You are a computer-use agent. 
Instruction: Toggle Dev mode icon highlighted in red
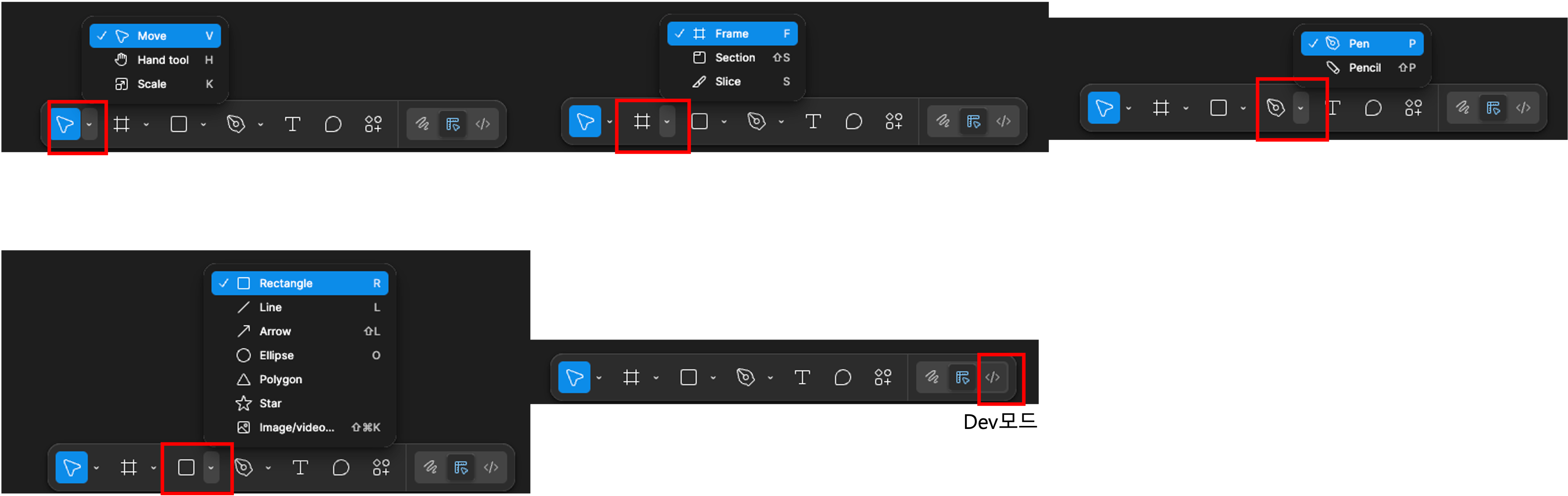pos(992,377)
